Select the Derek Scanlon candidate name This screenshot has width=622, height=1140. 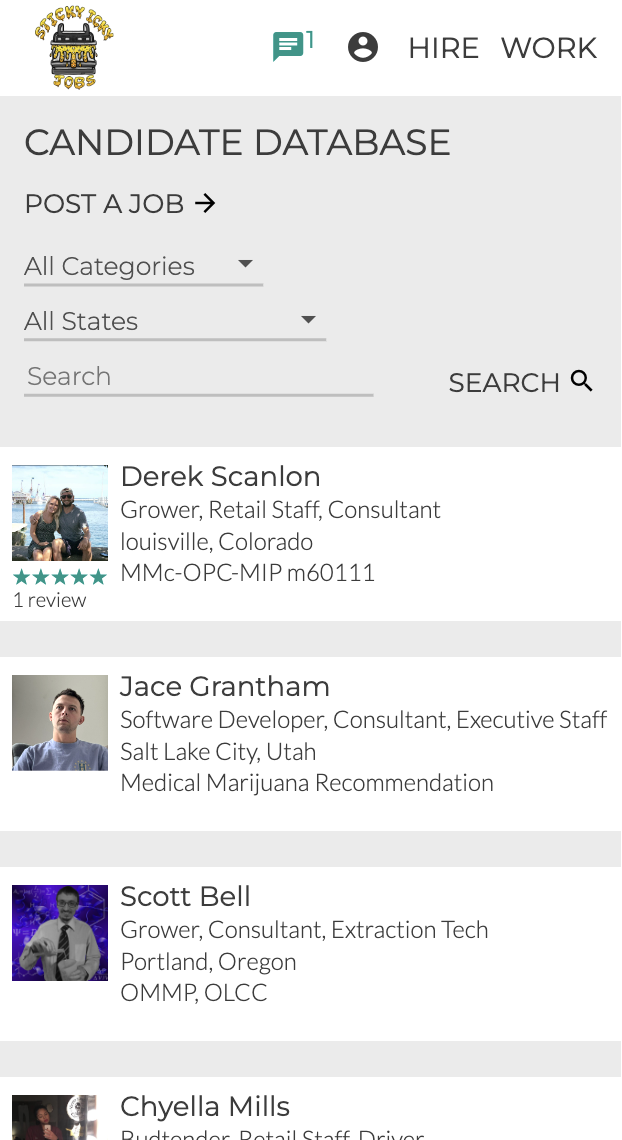[x=220, y=477]
